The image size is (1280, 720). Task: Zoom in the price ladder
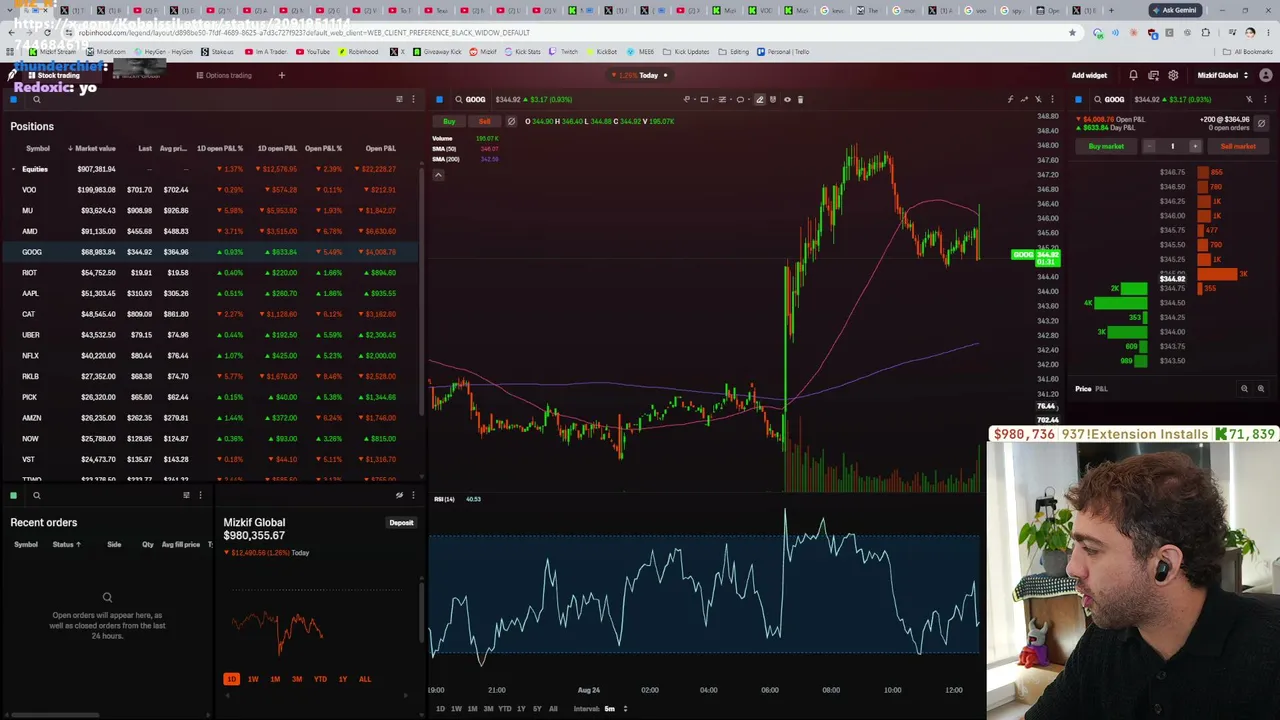1260,388
